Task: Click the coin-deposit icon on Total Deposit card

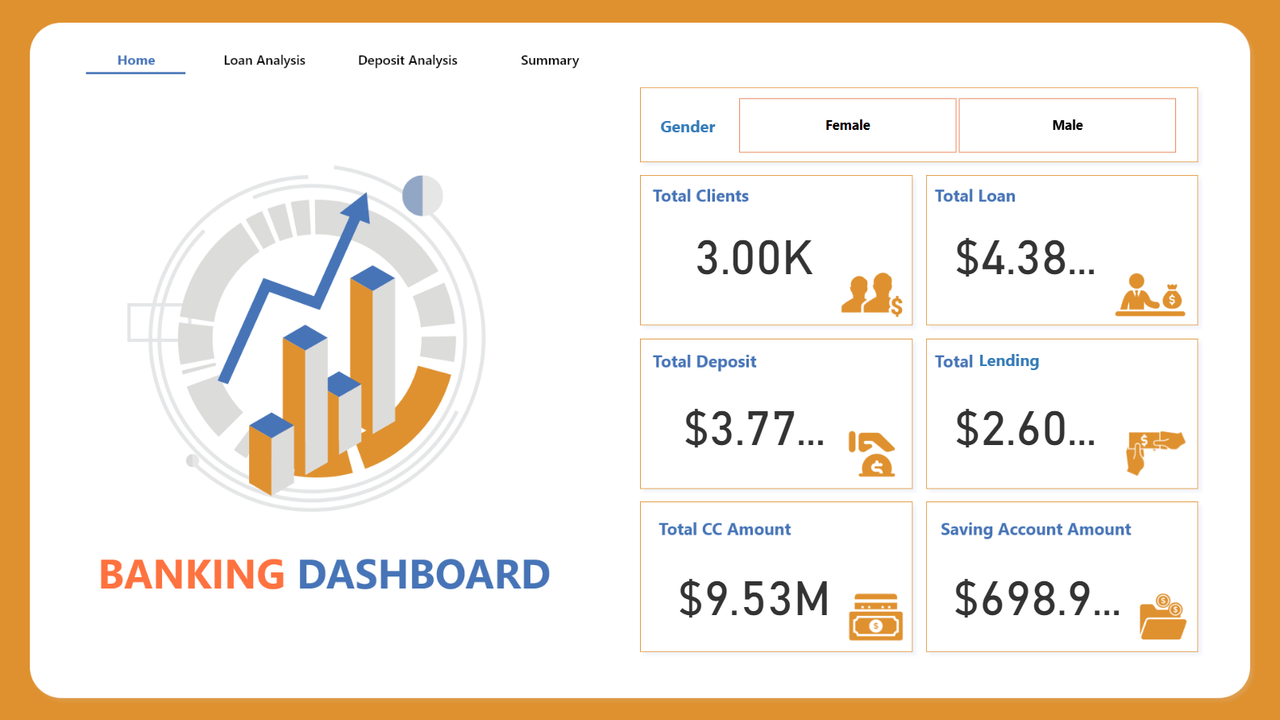Action: pyautogui.click(x=872, y=451)
